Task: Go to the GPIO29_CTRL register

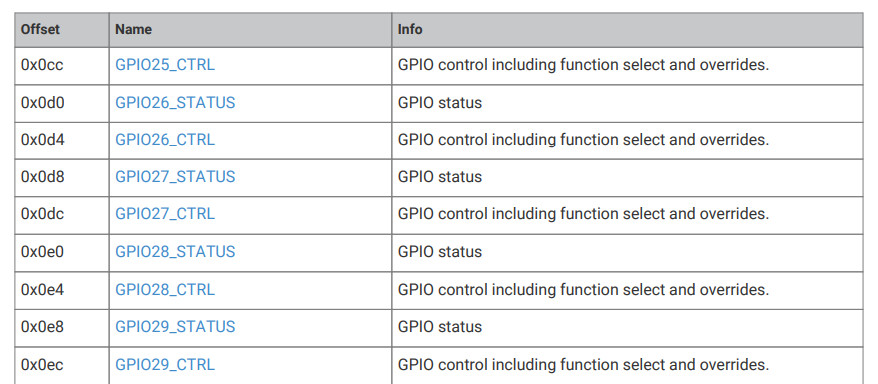Action: [165, 366]
